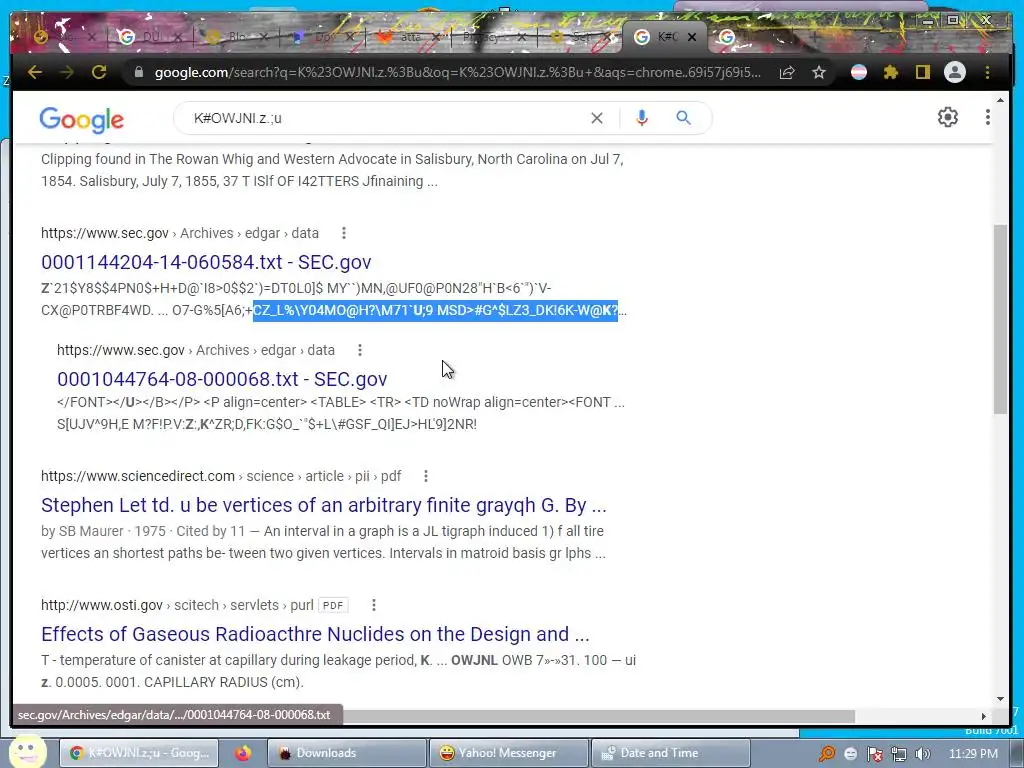Viewport: 1024px width, 768px height.
Task: Open Google quick settings gear
Action: [x=948, y=117]
